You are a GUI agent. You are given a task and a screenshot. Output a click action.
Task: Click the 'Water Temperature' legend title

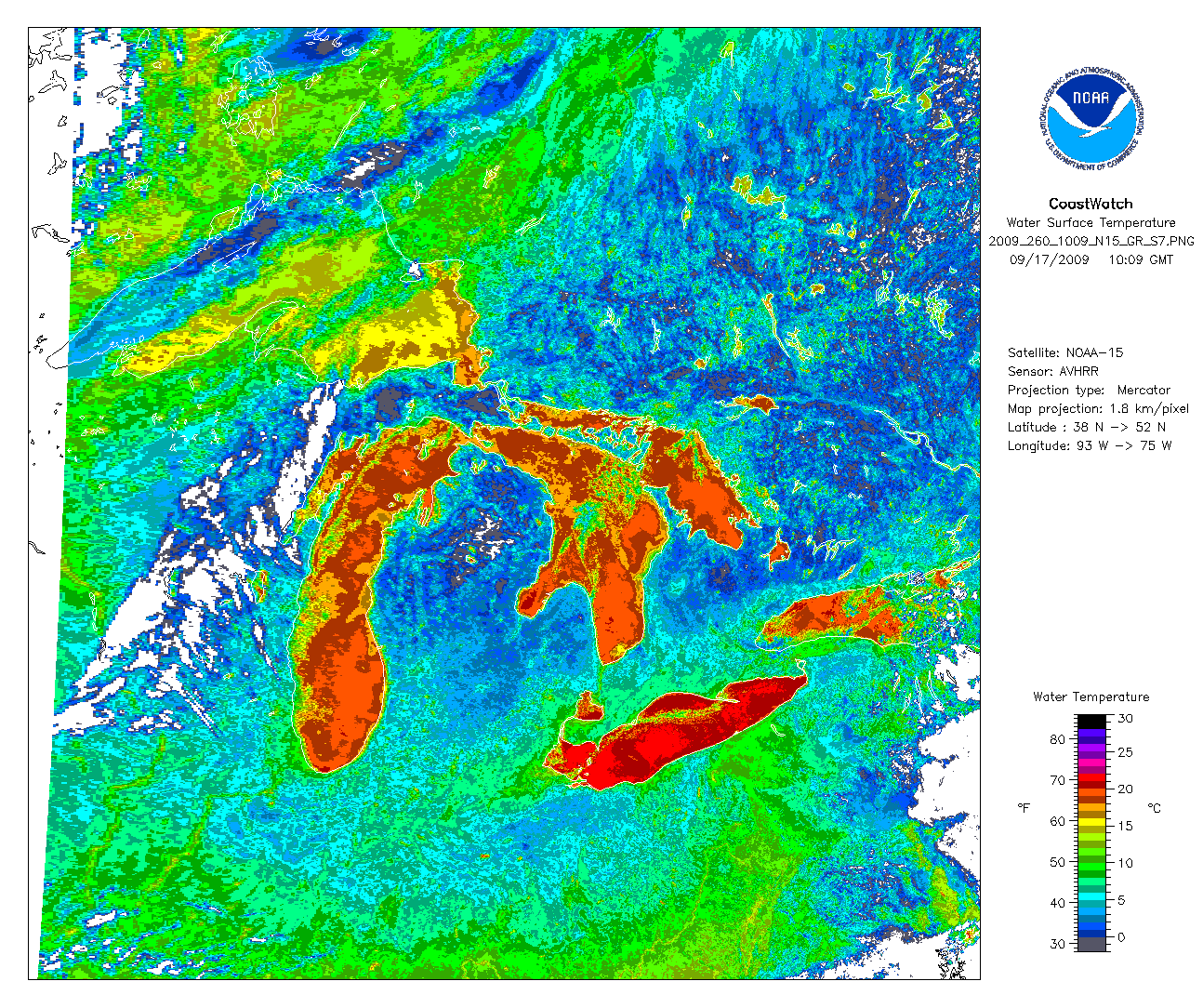(1091, 696)
